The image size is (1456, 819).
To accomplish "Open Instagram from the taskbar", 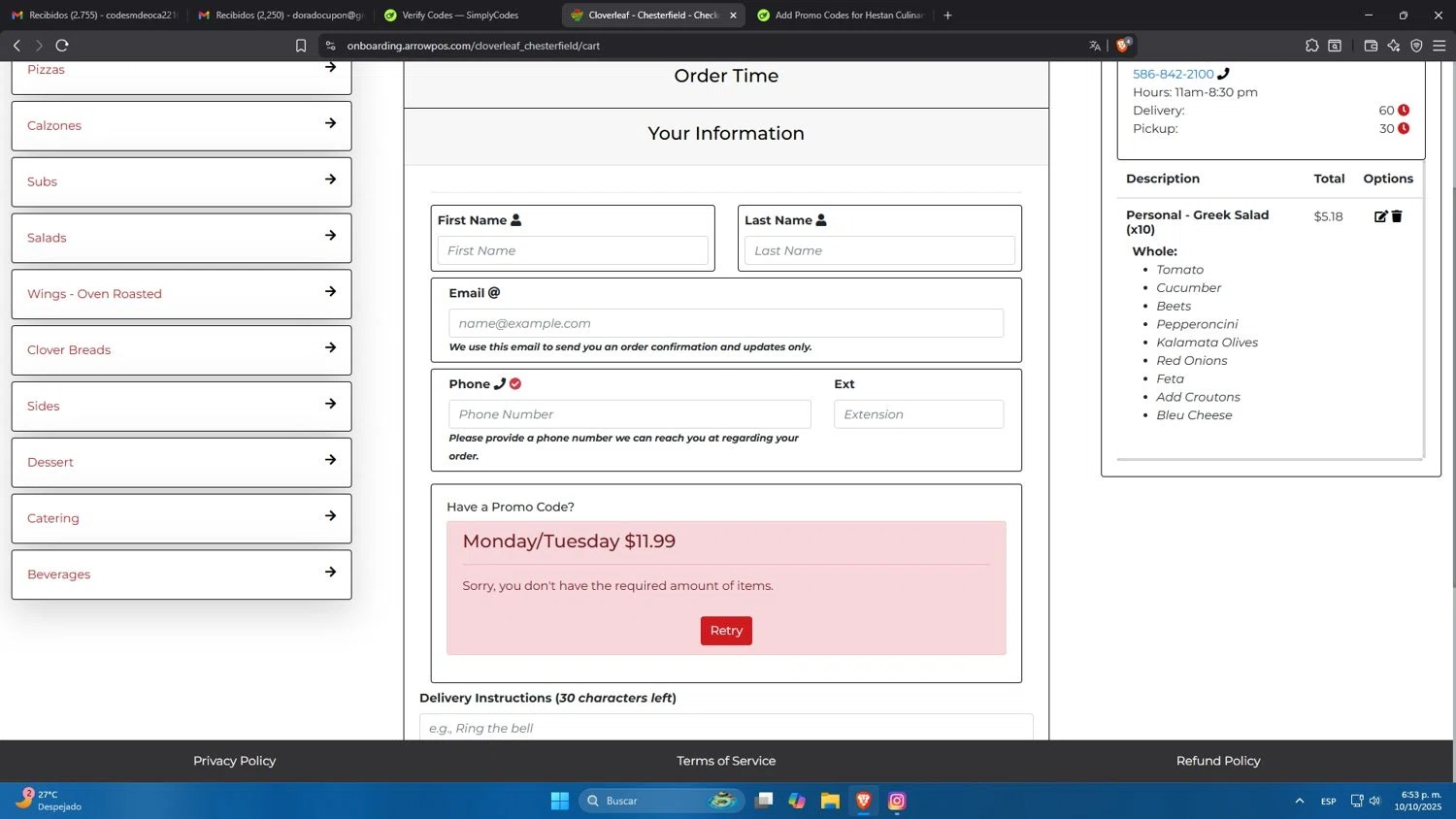I will coord(897,801).
